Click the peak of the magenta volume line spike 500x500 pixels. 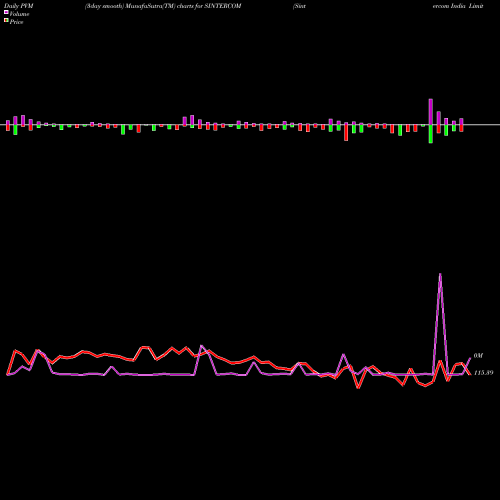(x=440, y=274)
